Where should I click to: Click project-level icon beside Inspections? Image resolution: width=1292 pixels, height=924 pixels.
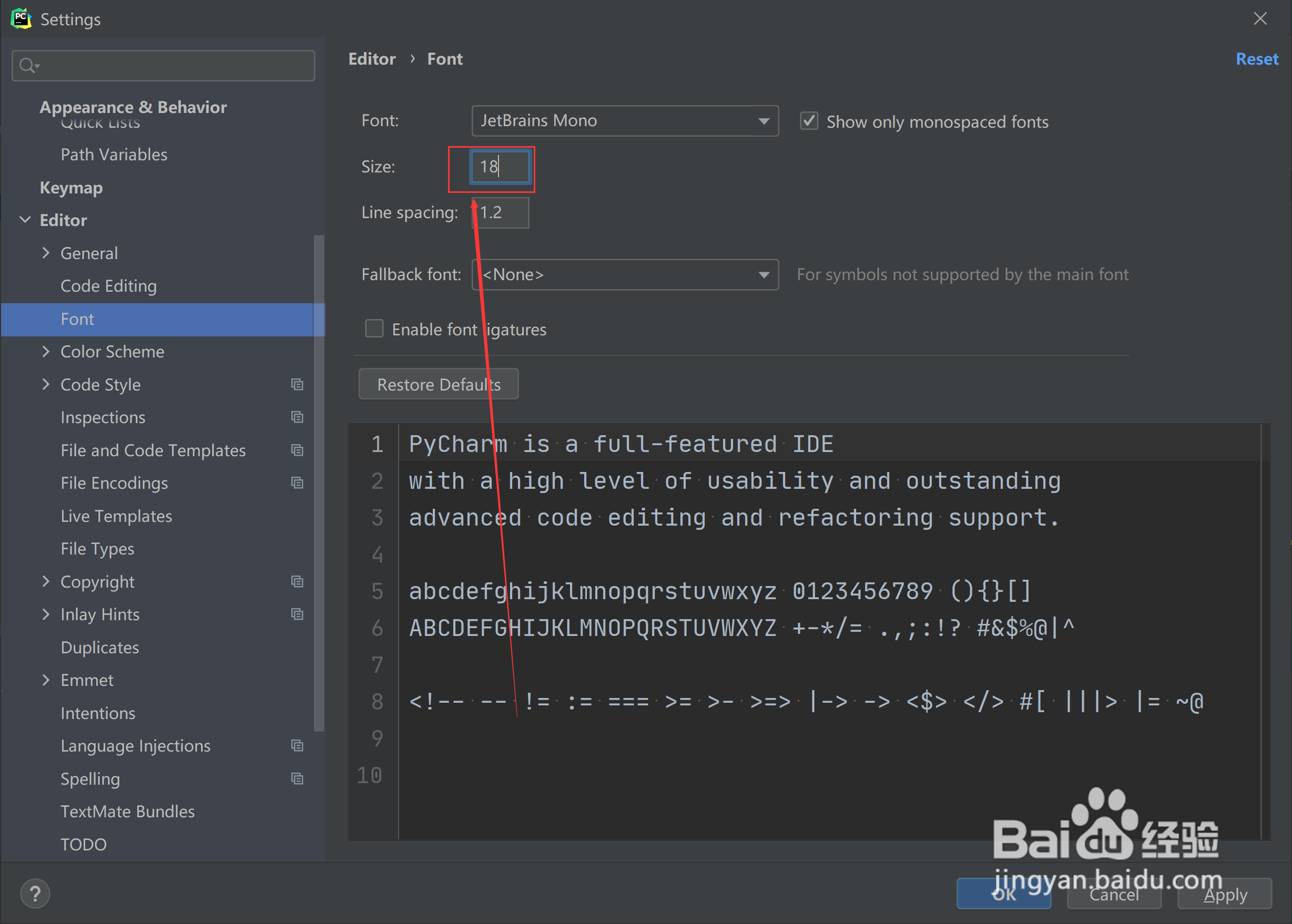click(x=297, y=417)
